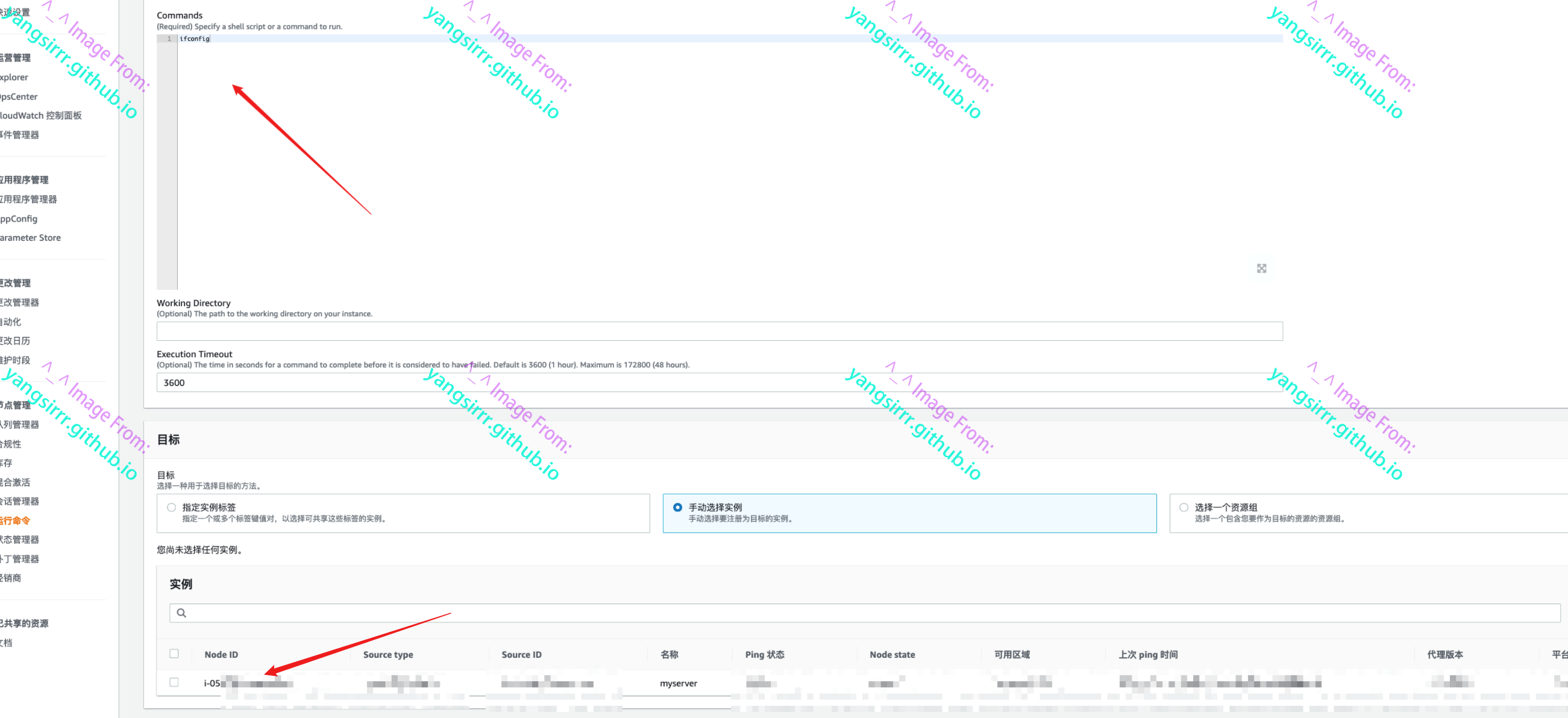The image size is (1568, 718).
Task: Select the 手动选择实例 radio option
Action: (677, 507)
